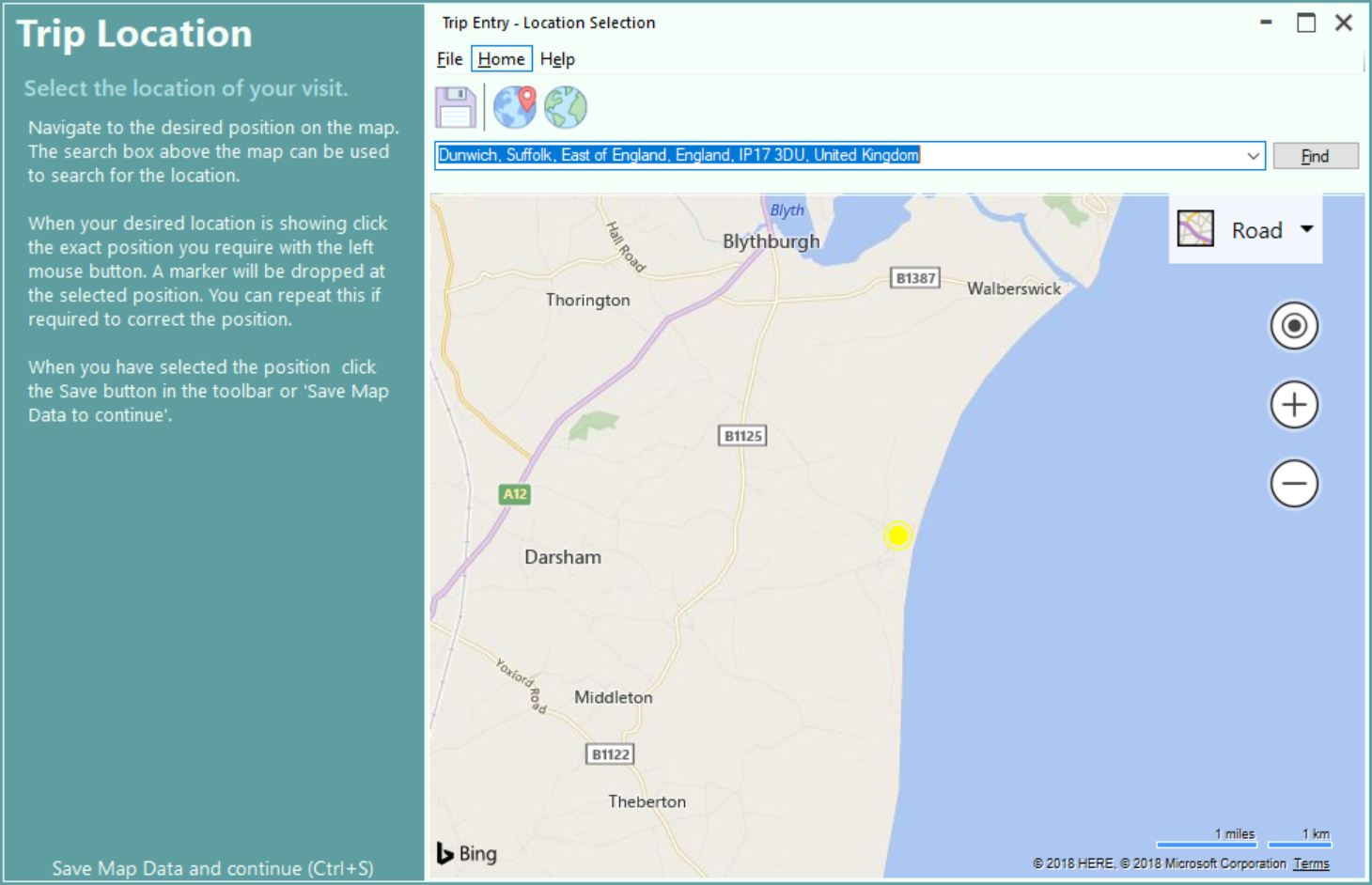Click the Road map style thumbnail icon
1372x885 pixels.
point(1195,228)
